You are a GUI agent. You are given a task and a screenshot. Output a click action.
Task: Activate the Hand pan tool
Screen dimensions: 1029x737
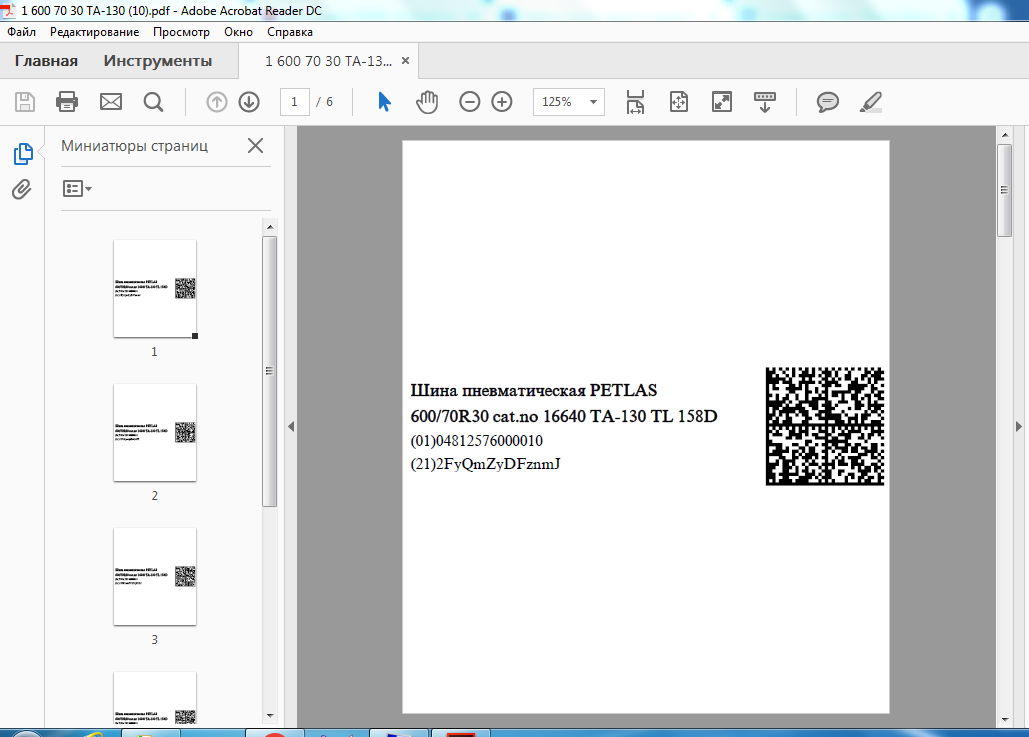point(427,102)
